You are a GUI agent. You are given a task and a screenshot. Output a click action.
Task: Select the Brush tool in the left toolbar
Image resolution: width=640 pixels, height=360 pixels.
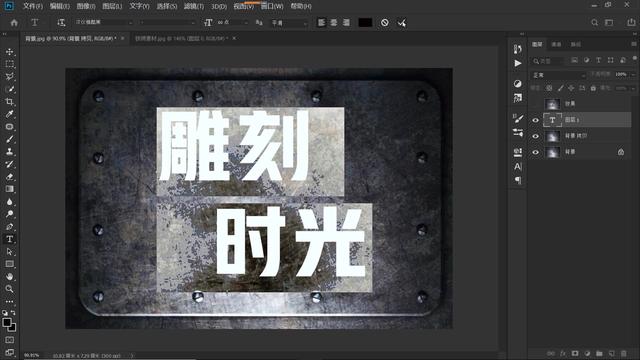click(9, 139)
